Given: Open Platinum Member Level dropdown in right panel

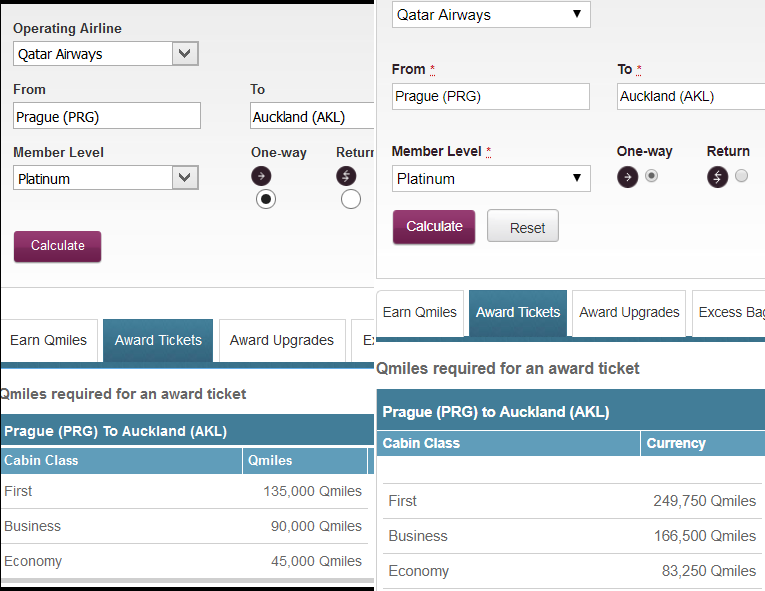Looking at the screenshot, I should coord(491,179).
